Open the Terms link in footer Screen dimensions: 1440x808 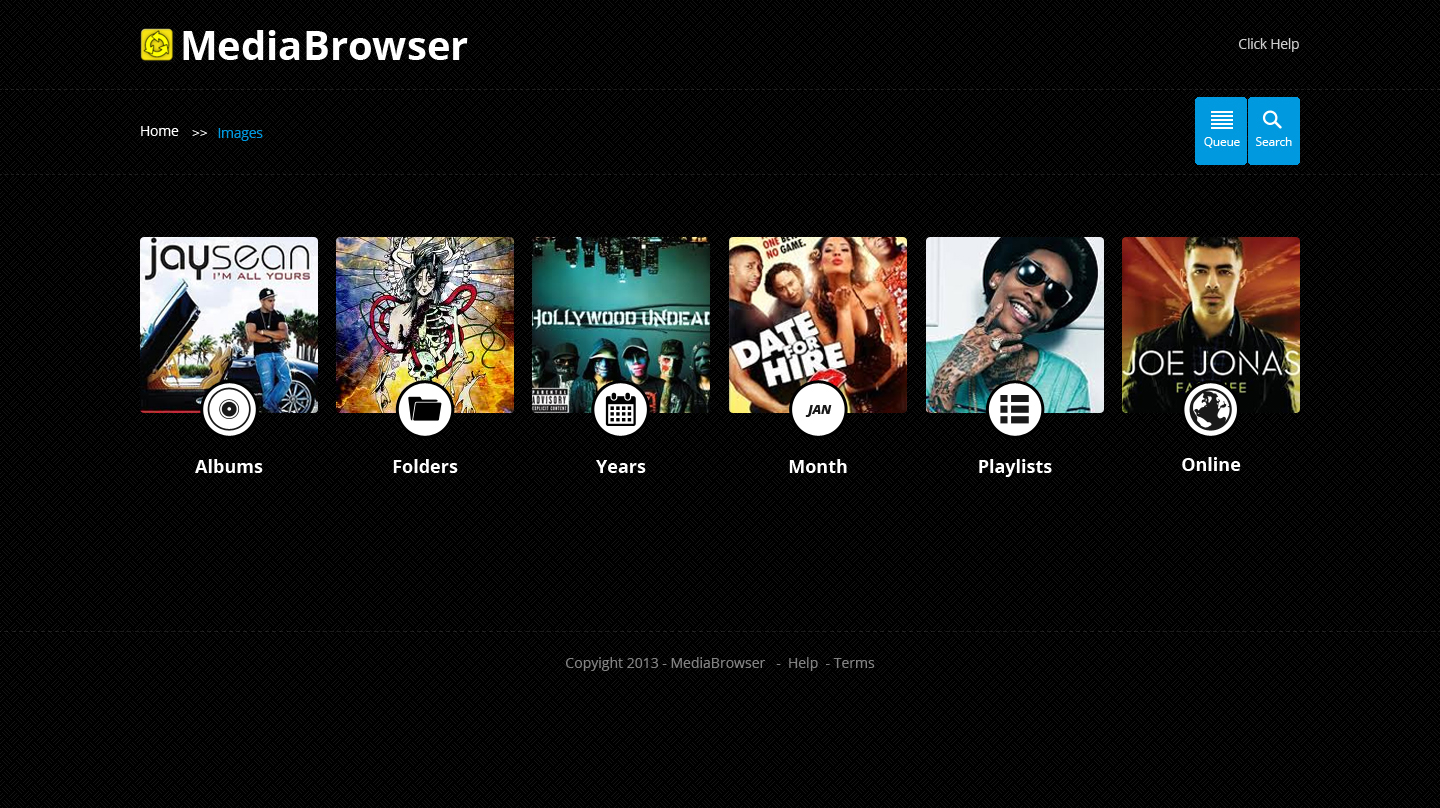(x=854, y=663)
